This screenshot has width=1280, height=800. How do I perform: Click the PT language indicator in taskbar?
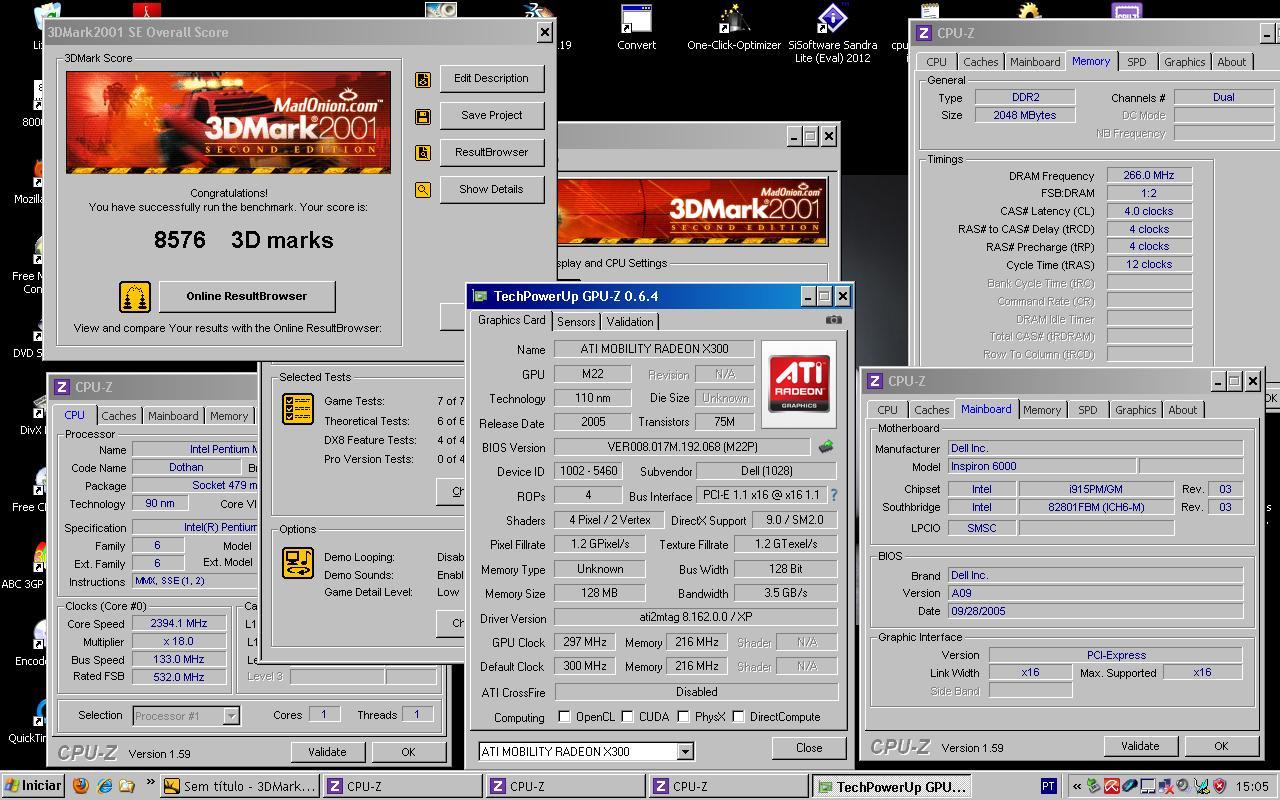click(1048, 786)
